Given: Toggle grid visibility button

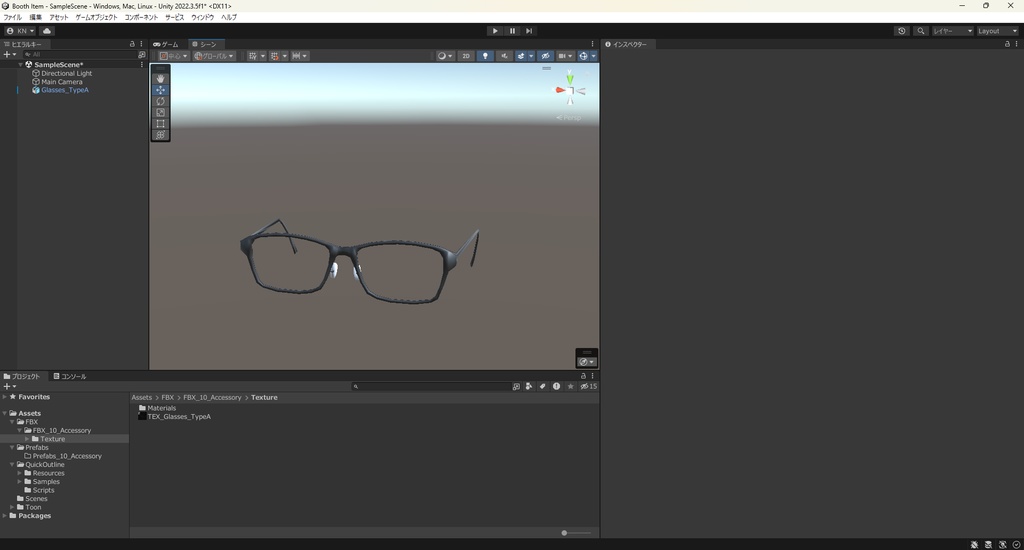Looking at the screenshot, I should pyautogui.click(x=253, y=56).
